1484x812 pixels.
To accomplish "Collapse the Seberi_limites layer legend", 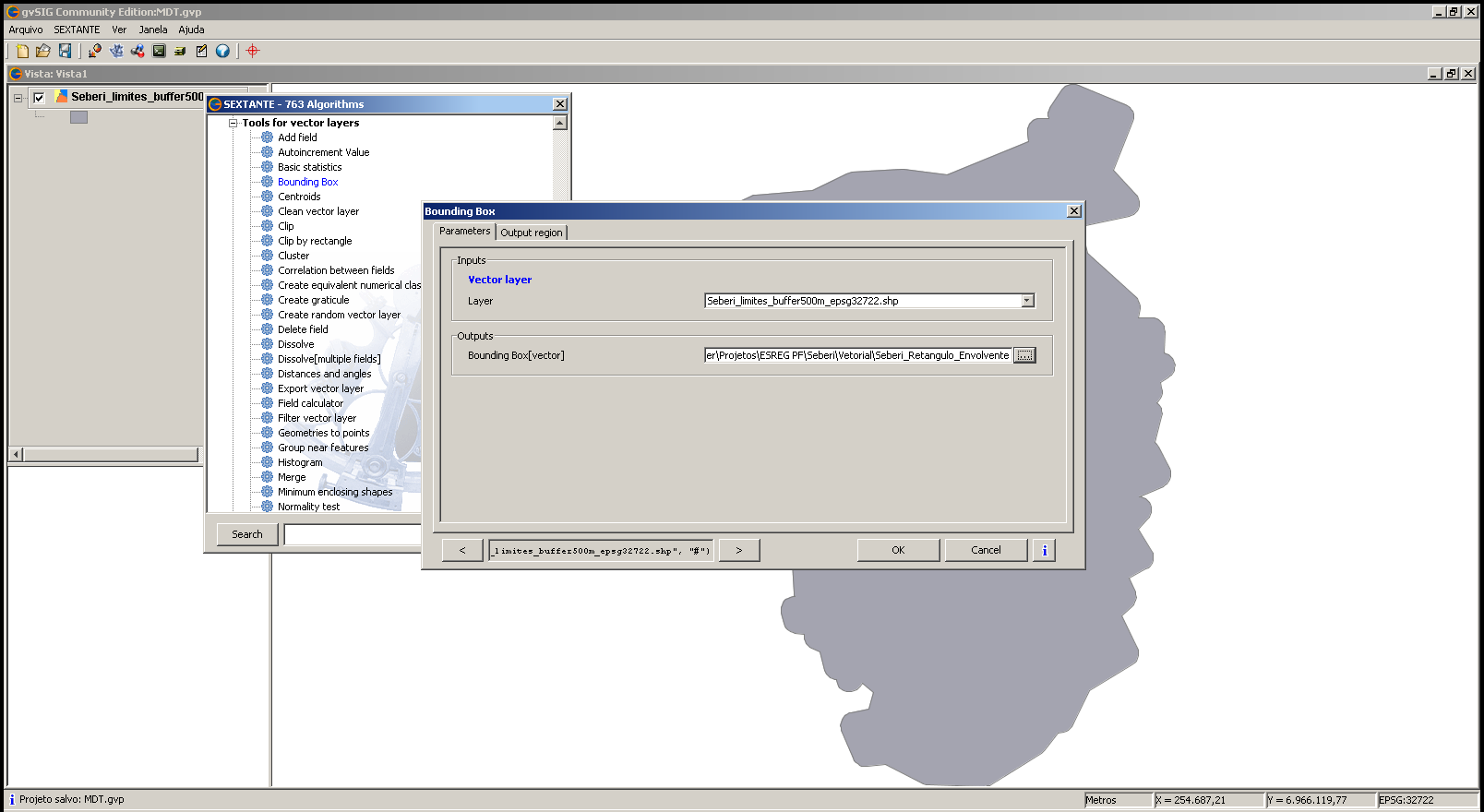I will pos(18,98).
